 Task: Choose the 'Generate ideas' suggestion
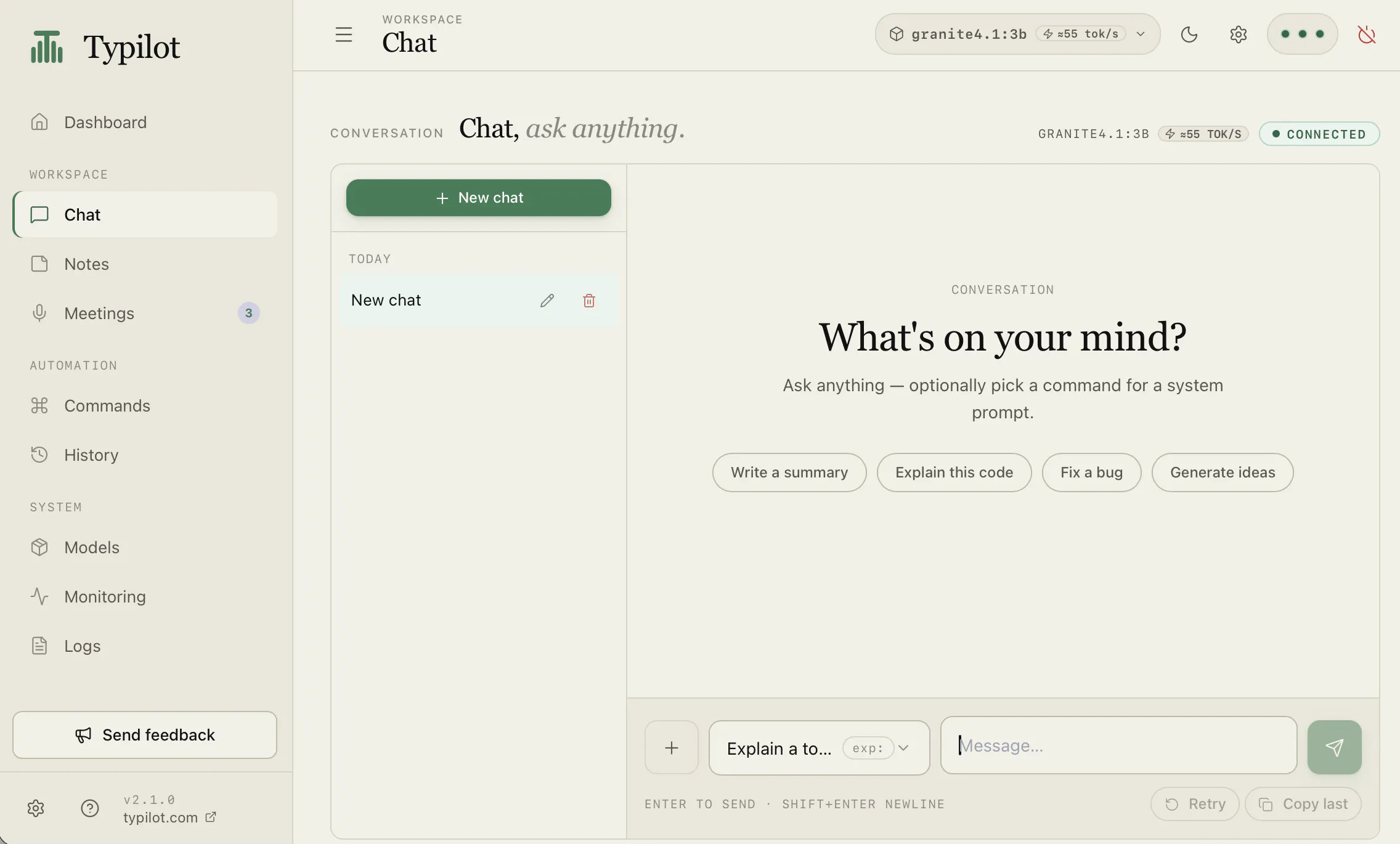(1223, 473)
